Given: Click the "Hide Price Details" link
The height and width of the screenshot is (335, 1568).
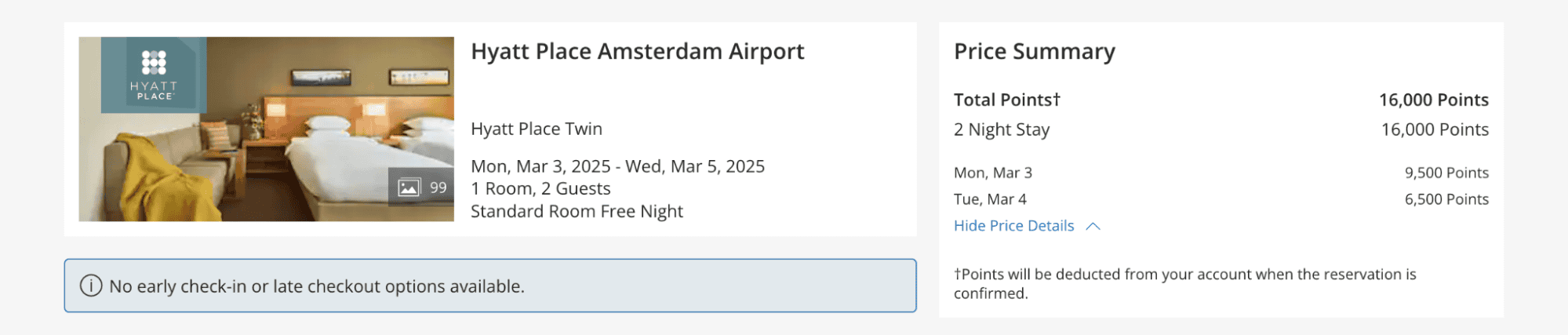Looking at the screenshot, I should click(1013, 226).
